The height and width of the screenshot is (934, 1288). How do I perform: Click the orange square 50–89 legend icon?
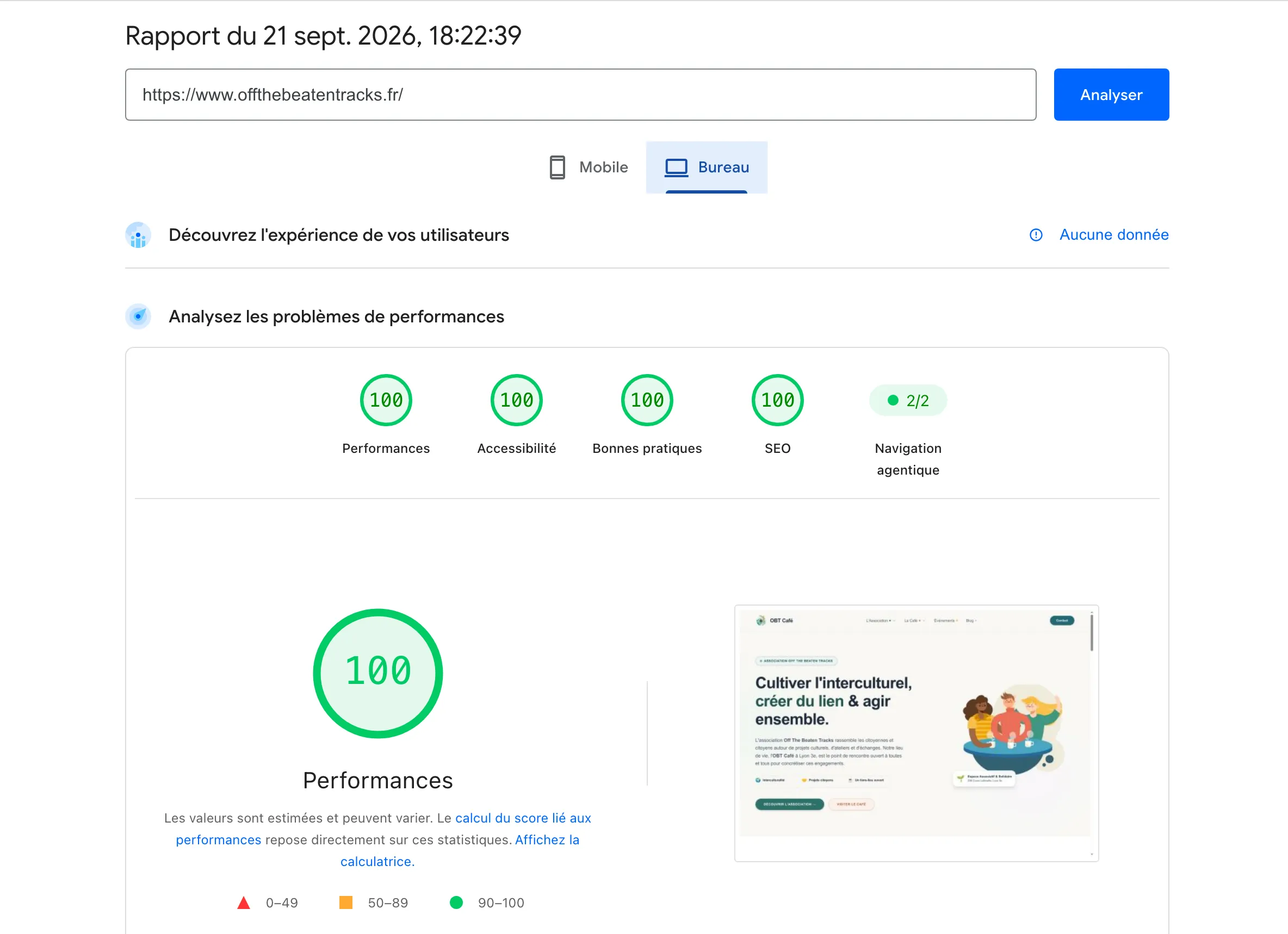tap(346, 903)
